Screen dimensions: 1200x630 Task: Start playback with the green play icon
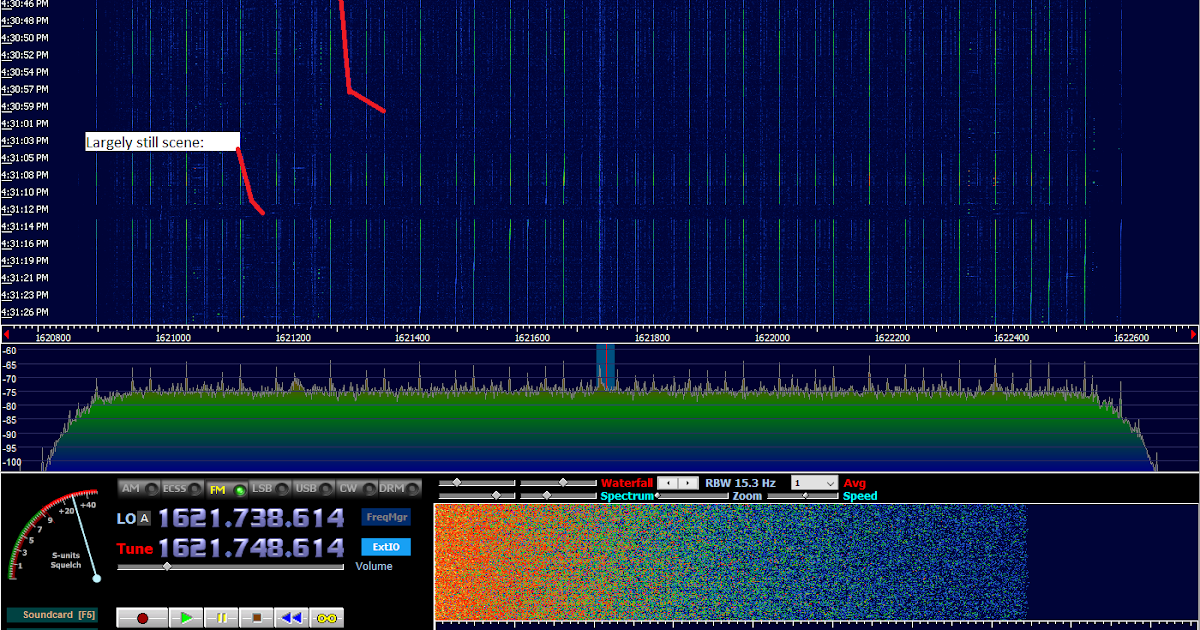pos(186,616)
